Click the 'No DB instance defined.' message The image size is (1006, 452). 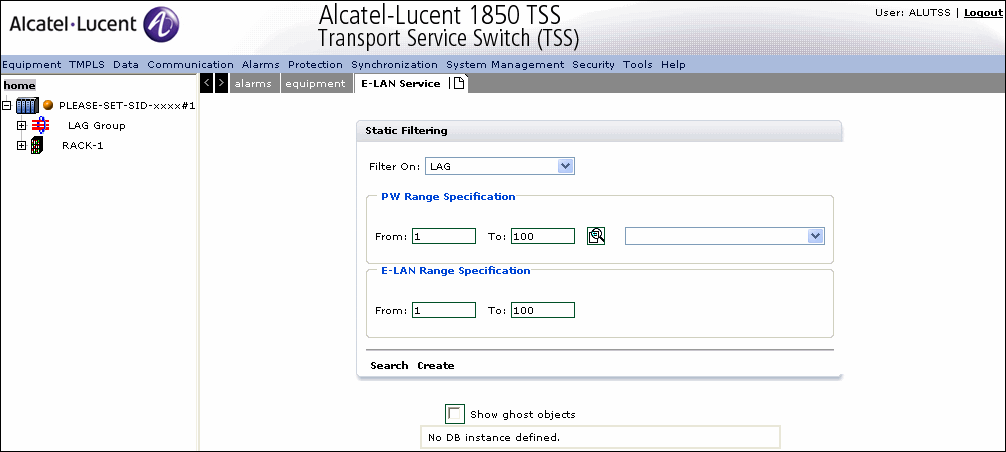(x=493, y=437)
